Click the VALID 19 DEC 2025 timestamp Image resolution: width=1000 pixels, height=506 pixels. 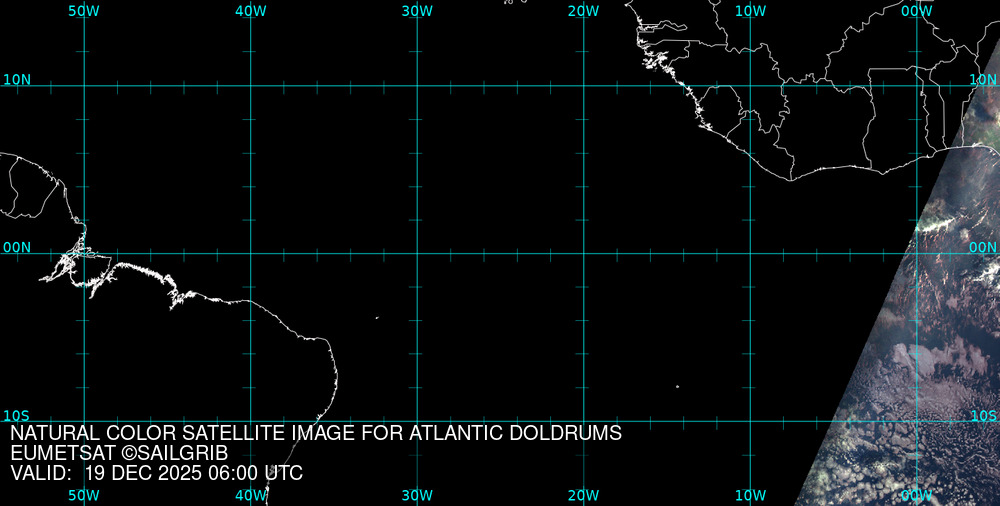156,473
